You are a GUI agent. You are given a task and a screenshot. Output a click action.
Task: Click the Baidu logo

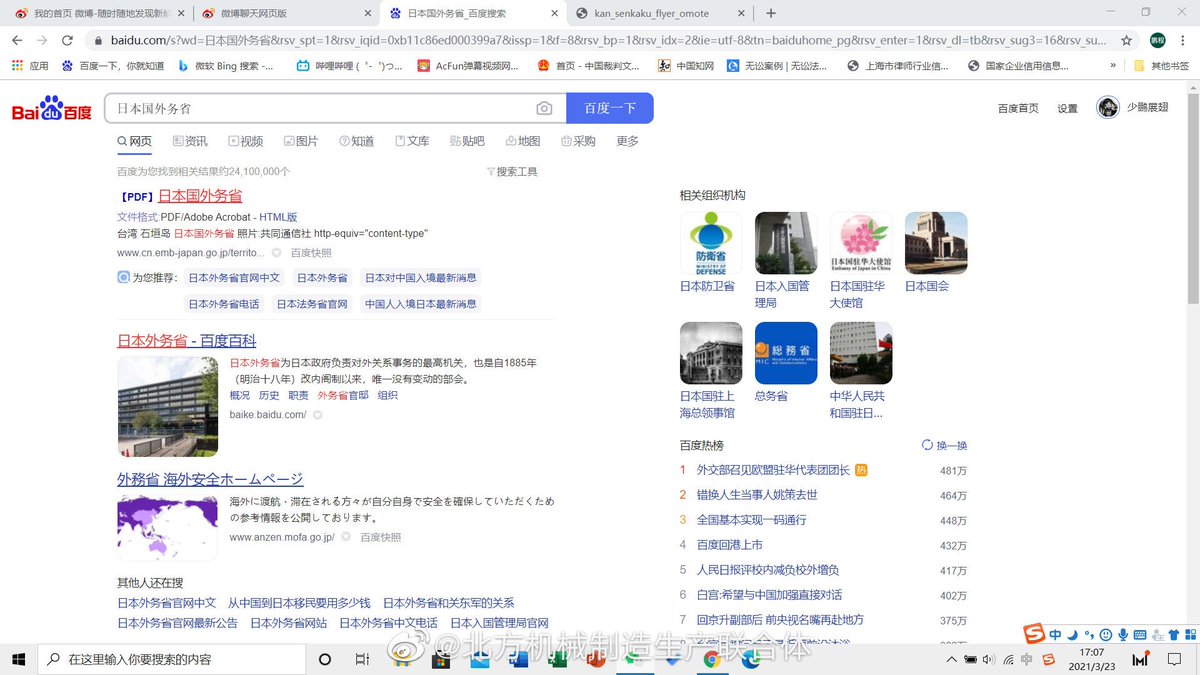coord(51,108)
